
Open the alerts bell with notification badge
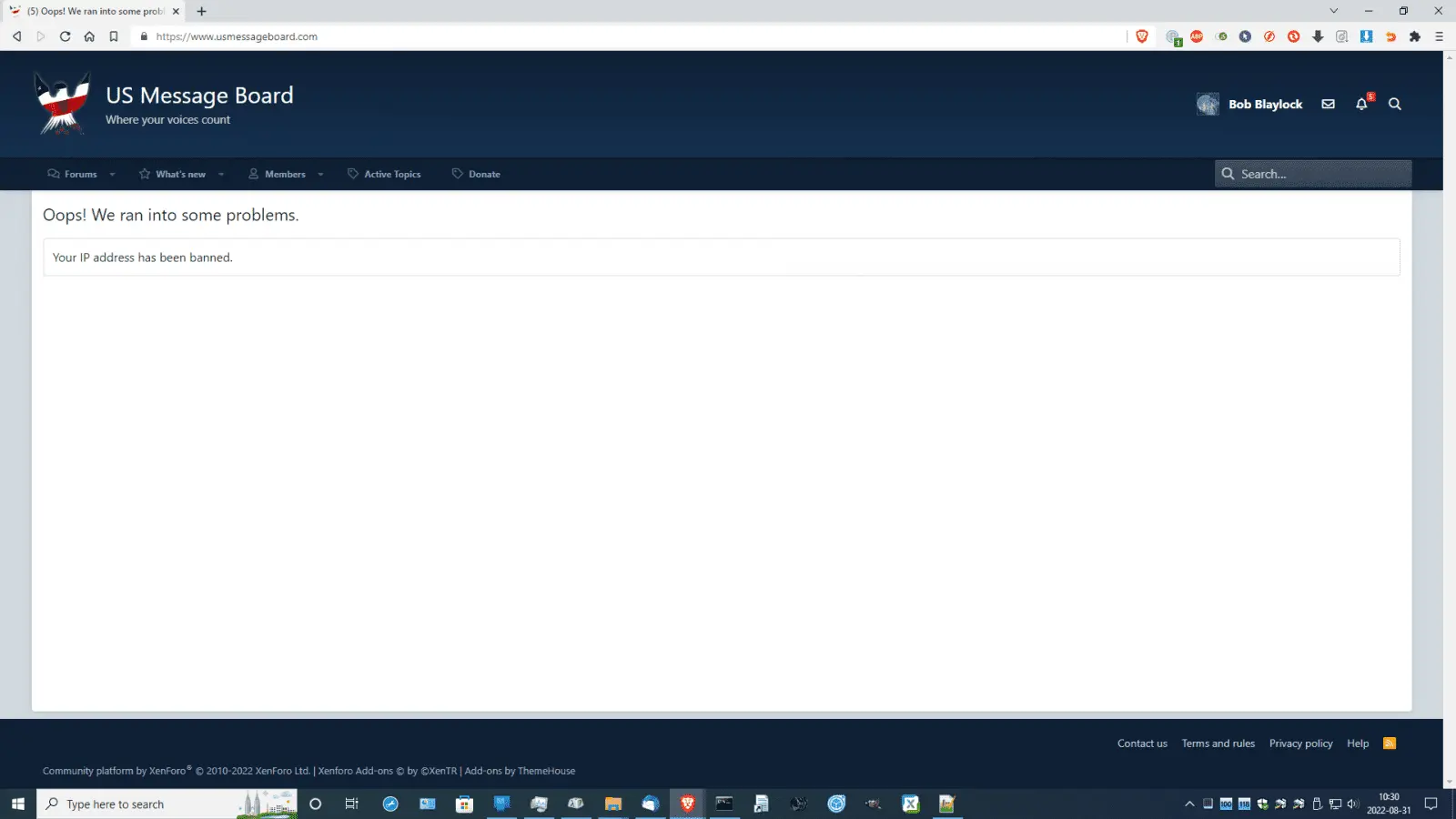(1362, 103)
